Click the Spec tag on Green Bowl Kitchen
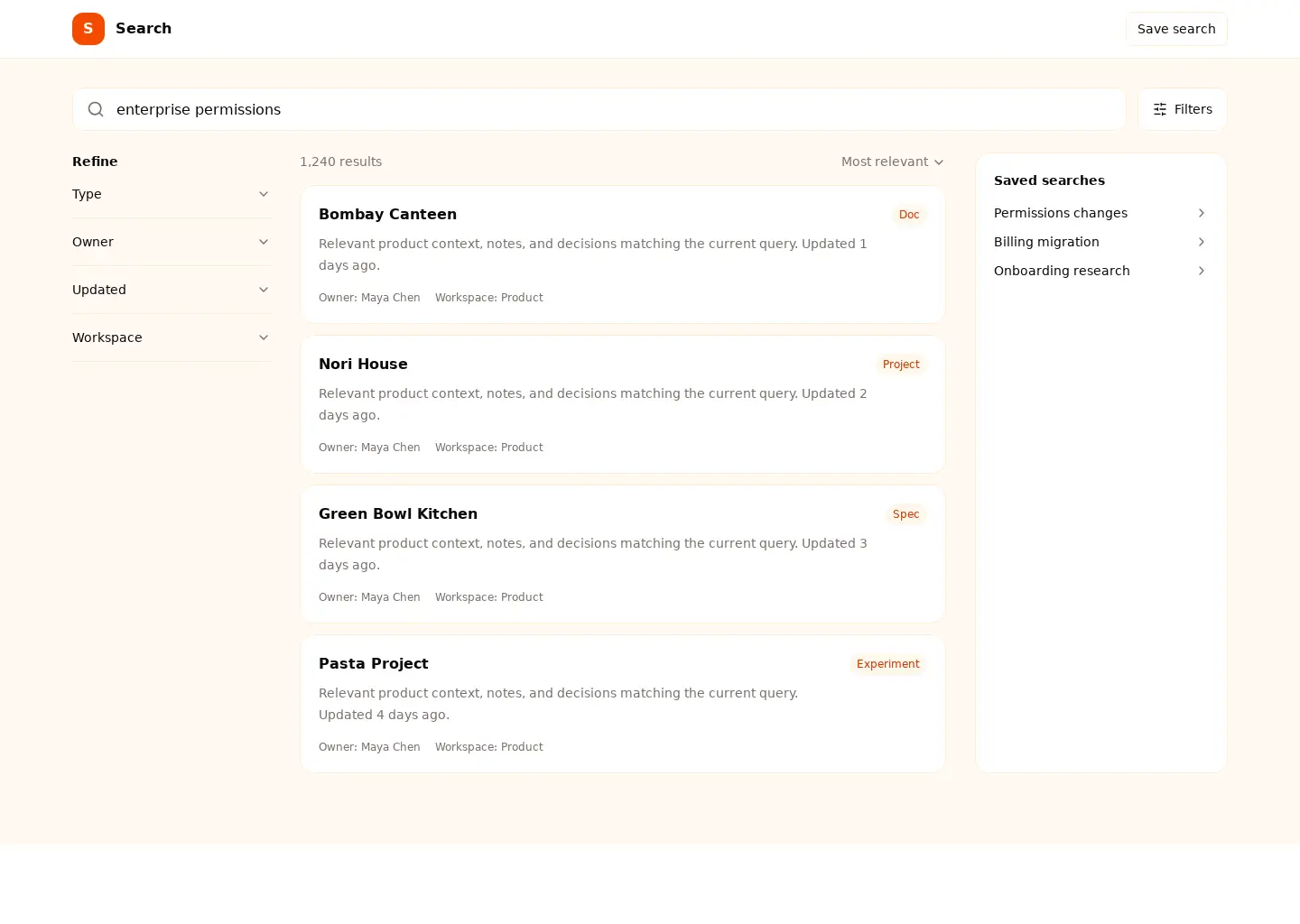This screenshot has width=1300, height=924. click(x=905, y=514)
